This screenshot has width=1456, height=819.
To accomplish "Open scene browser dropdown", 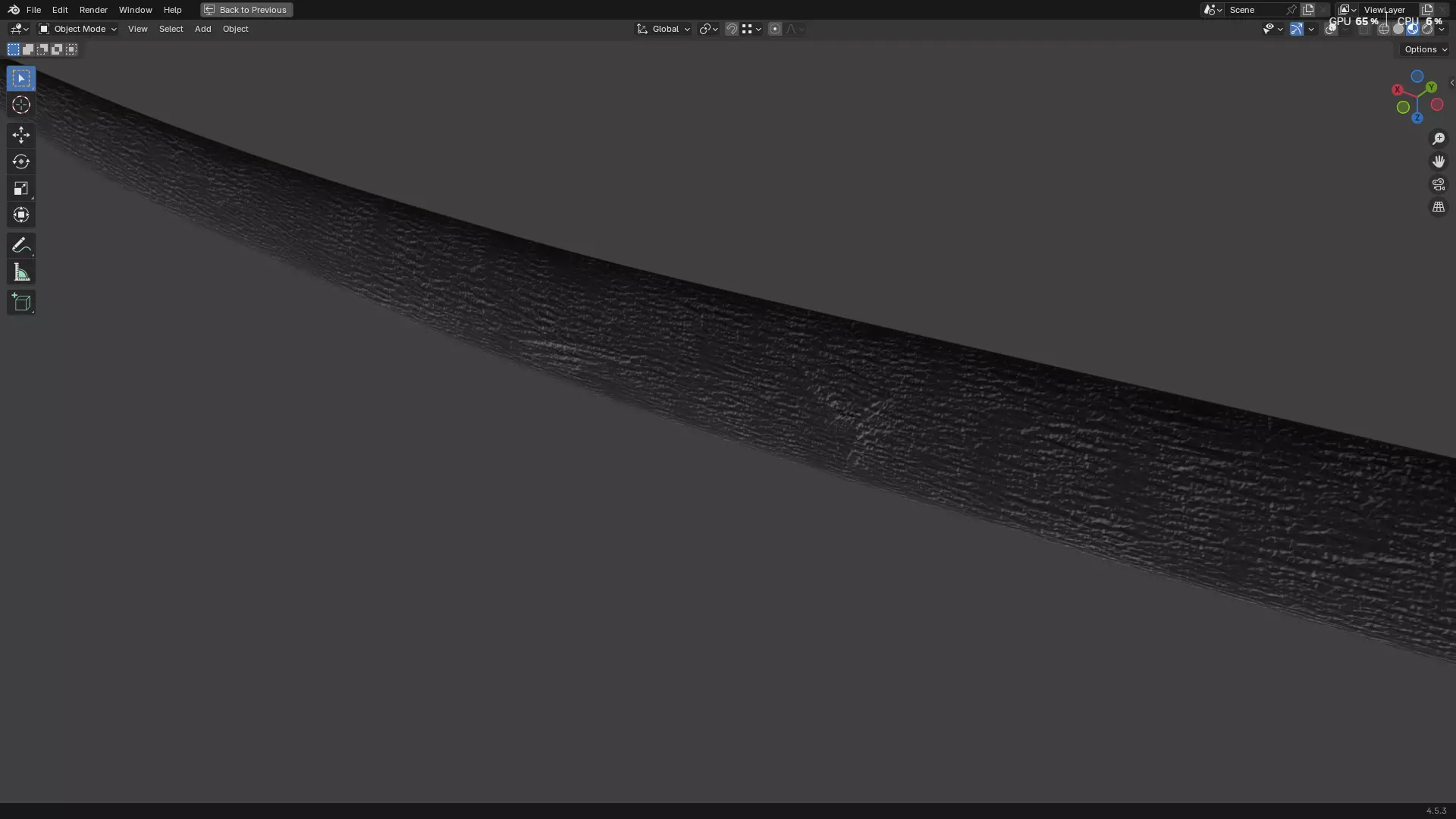I will click(x=1212, y=10).
